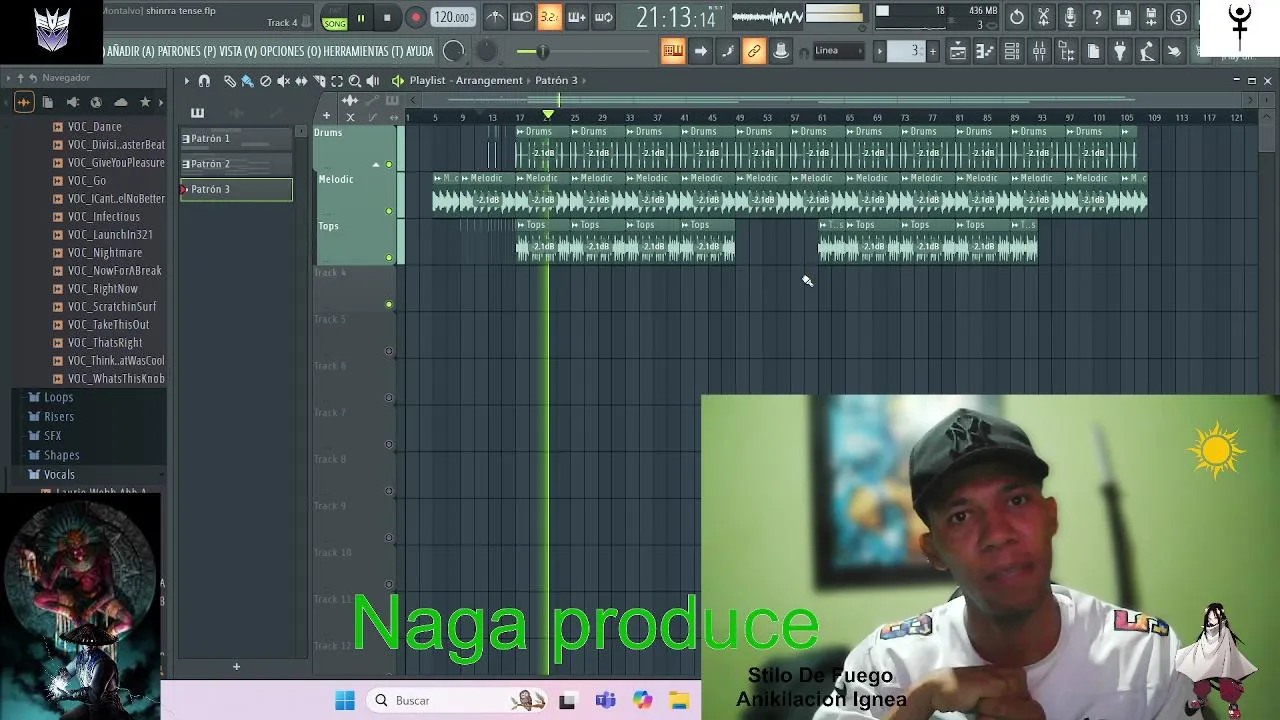Image resolution: width=1280 pixels, height=720 pixels.
Task: Toggle the playlist magnet snap icon
Action: (205, 81)
